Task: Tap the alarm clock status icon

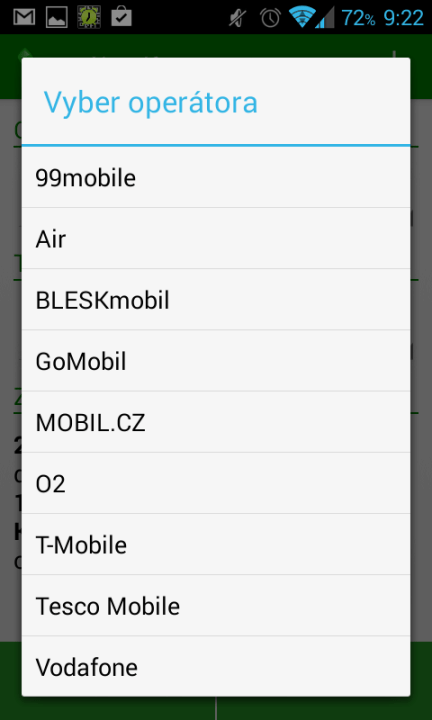Action: coord(270,17)
